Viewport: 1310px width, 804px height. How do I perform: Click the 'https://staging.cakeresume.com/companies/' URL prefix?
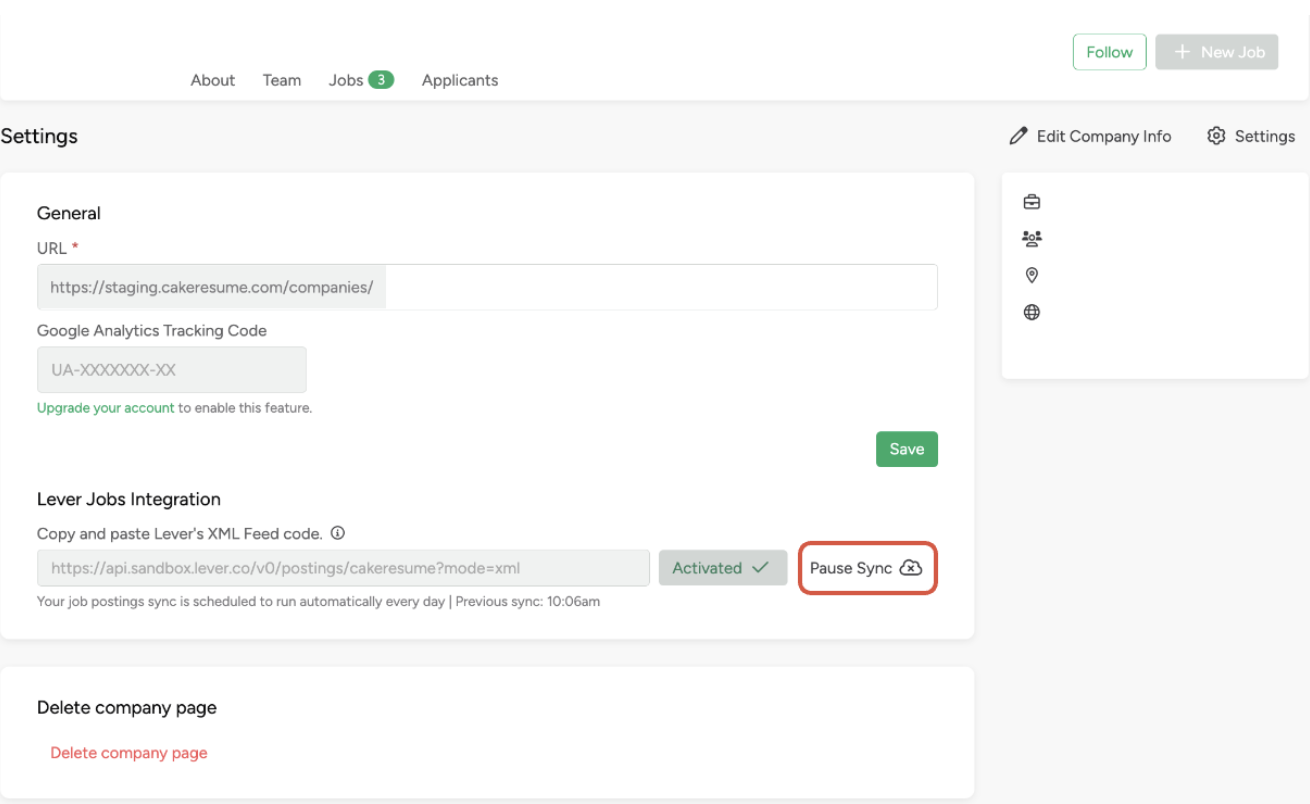(x=212, y=287)
